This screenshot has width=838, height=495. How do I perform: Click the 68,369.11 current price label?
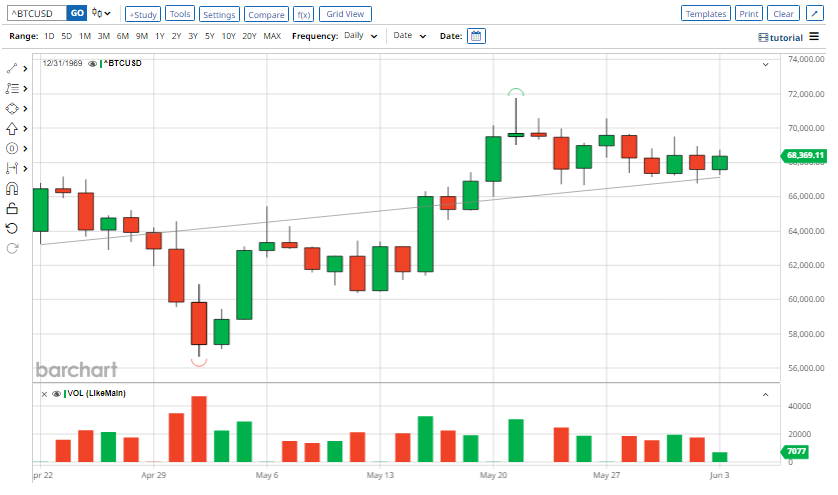click(x=804, y=156)
